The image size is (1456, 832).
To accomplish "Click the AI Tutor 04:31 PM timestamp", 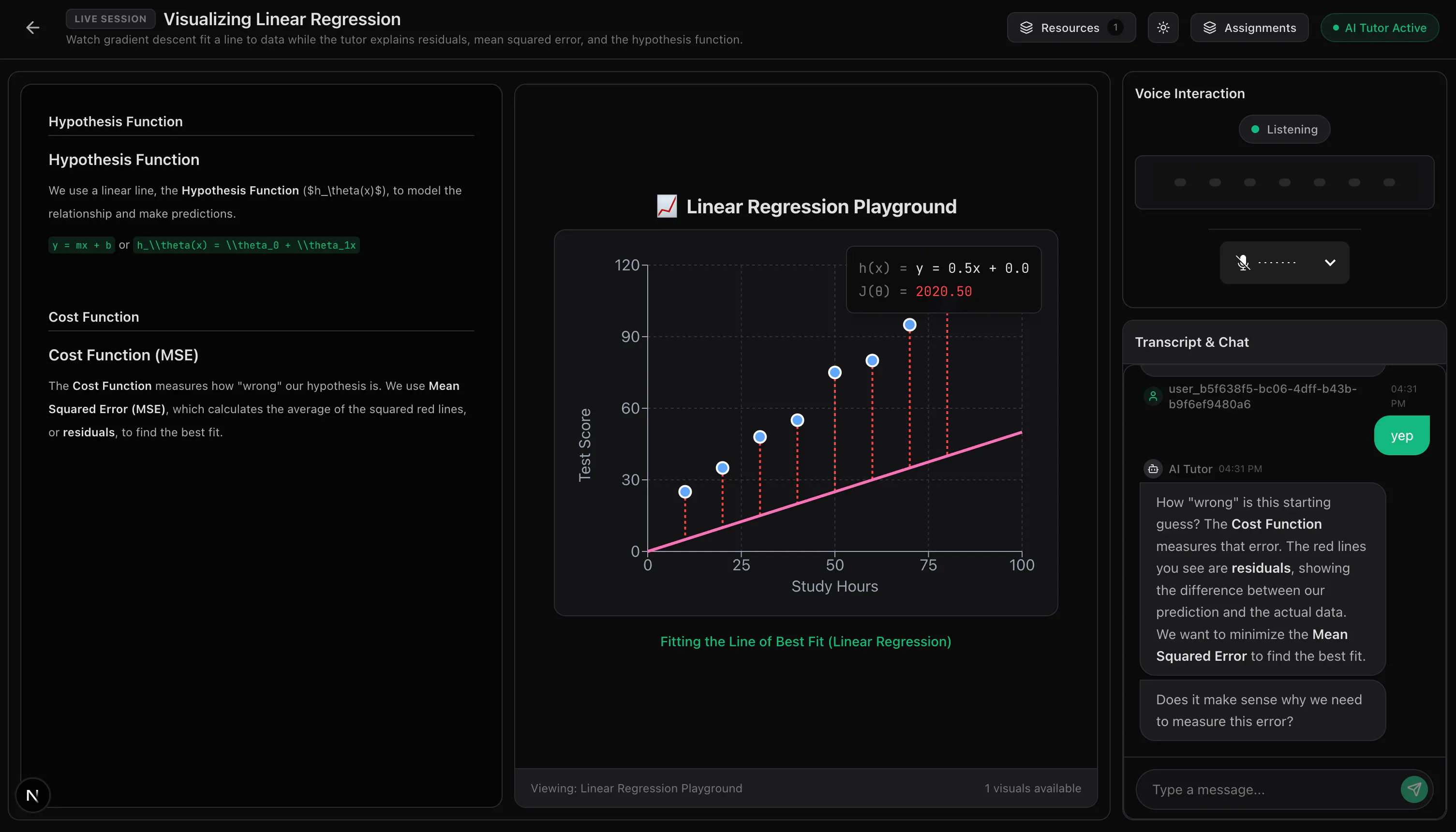I will tap(1240, 469).
